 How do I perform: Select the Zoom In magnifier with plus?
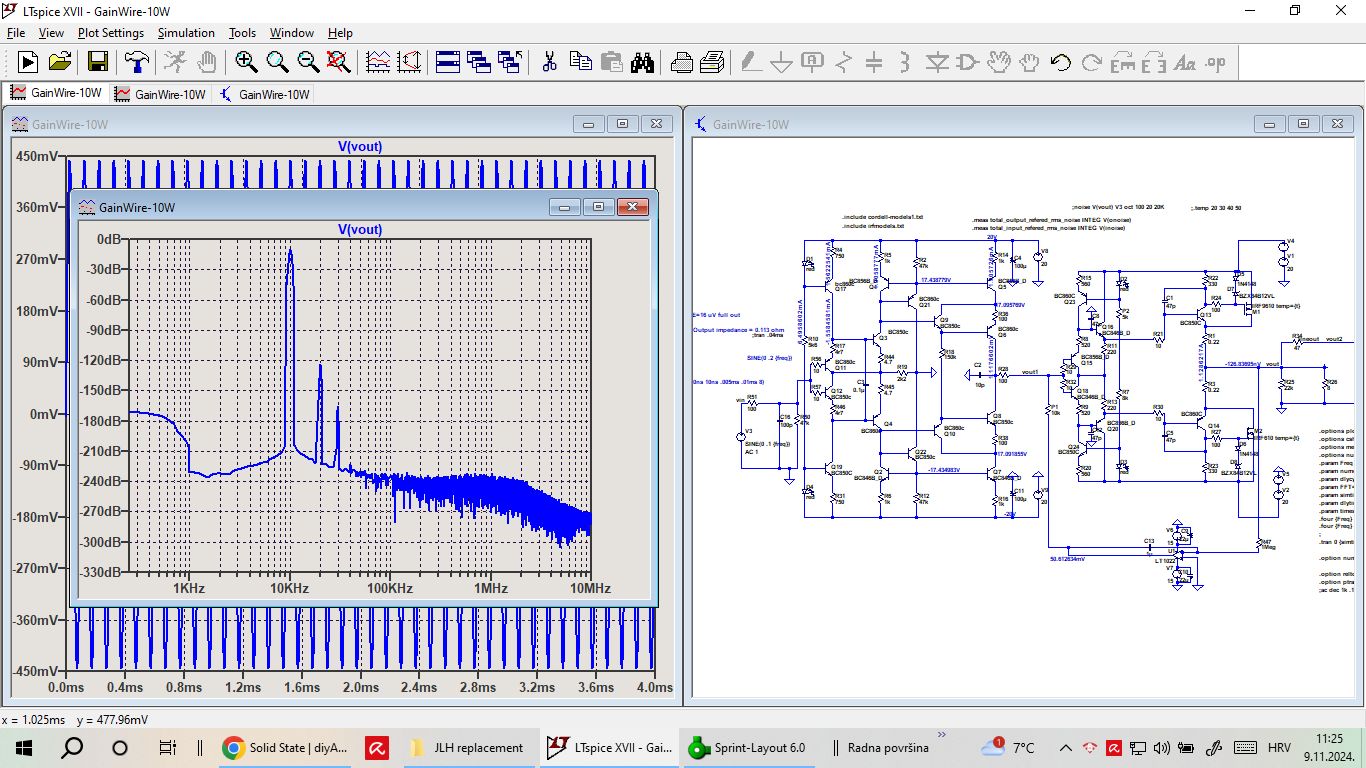coord(246,62)
